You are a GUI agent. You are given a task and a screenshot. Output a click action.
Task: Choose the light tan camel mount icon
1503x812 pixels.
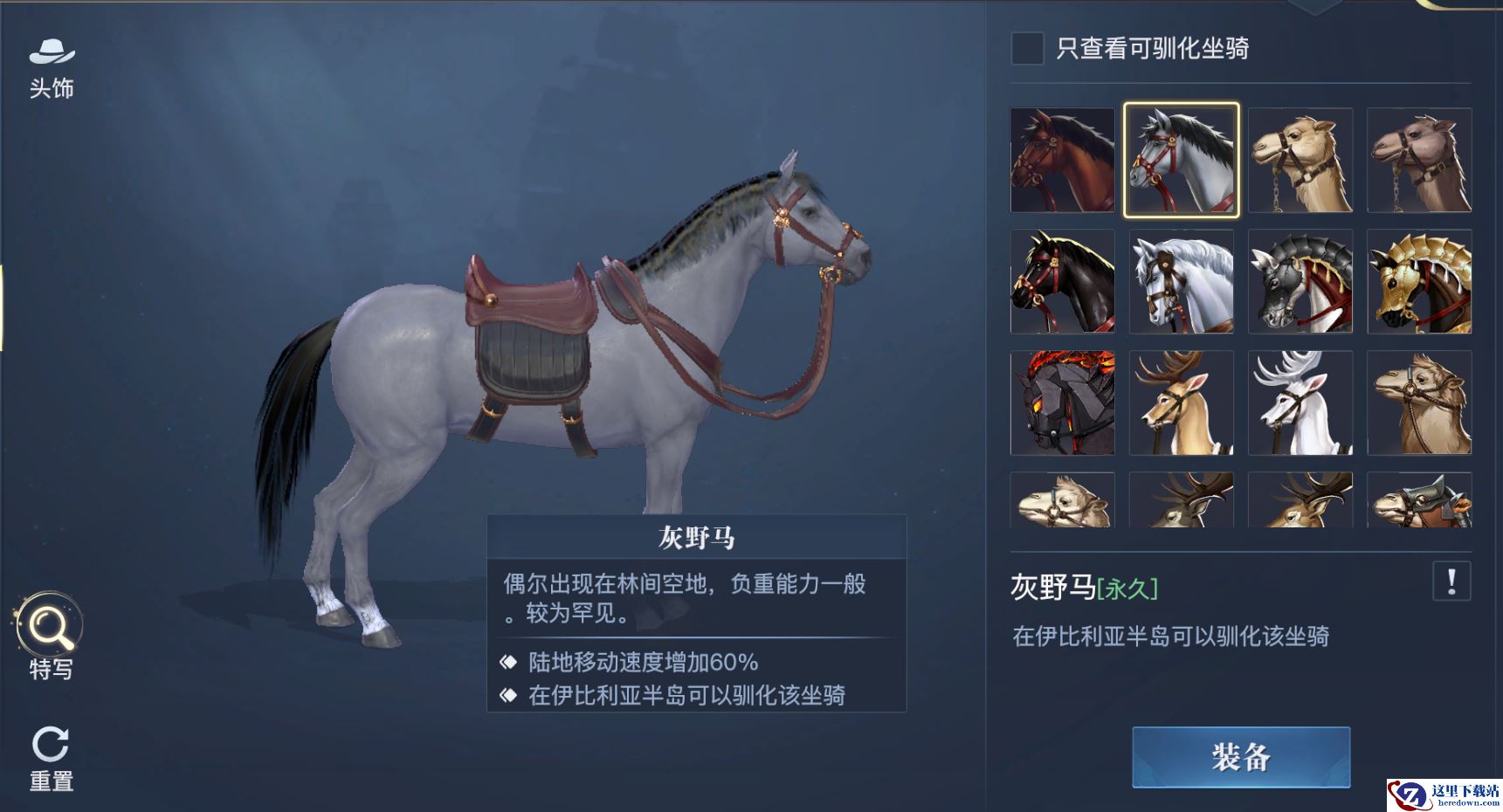coord(1300,160)
